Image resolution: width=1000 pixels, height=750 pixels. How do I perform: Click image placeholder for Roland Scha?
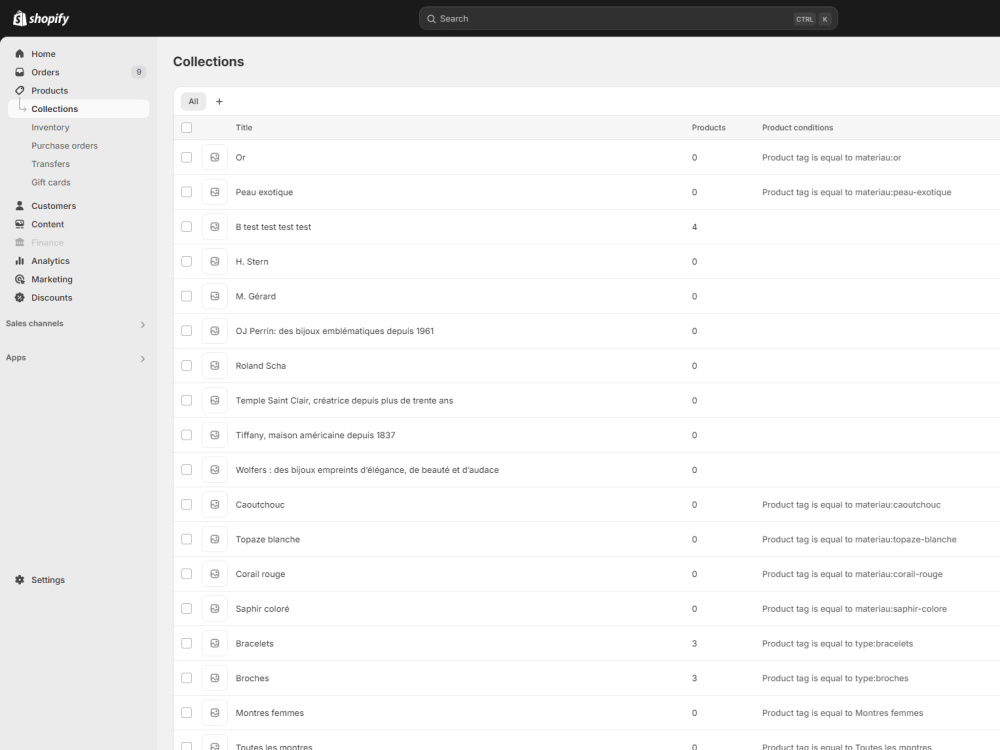(215, 365)
